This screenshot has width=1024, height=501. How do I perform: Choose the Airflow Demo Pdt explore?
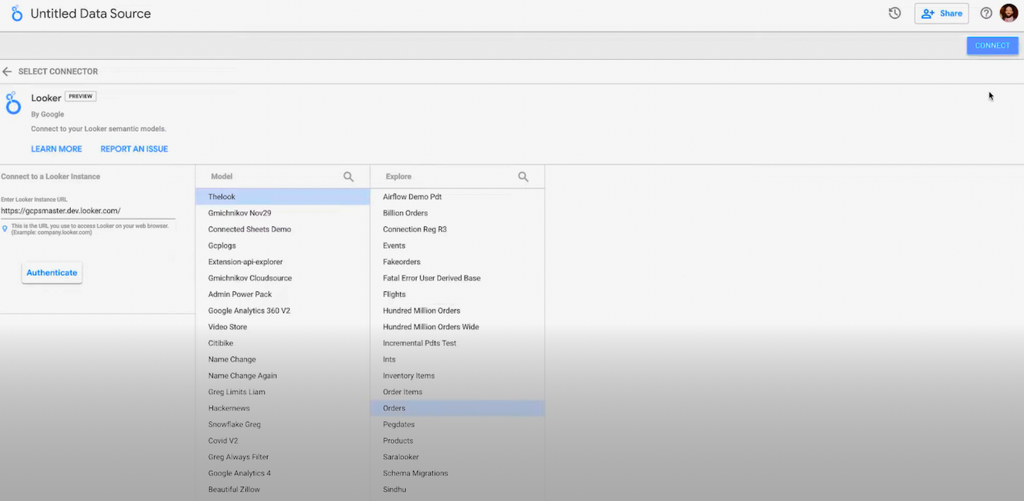(x=457, y=197)
